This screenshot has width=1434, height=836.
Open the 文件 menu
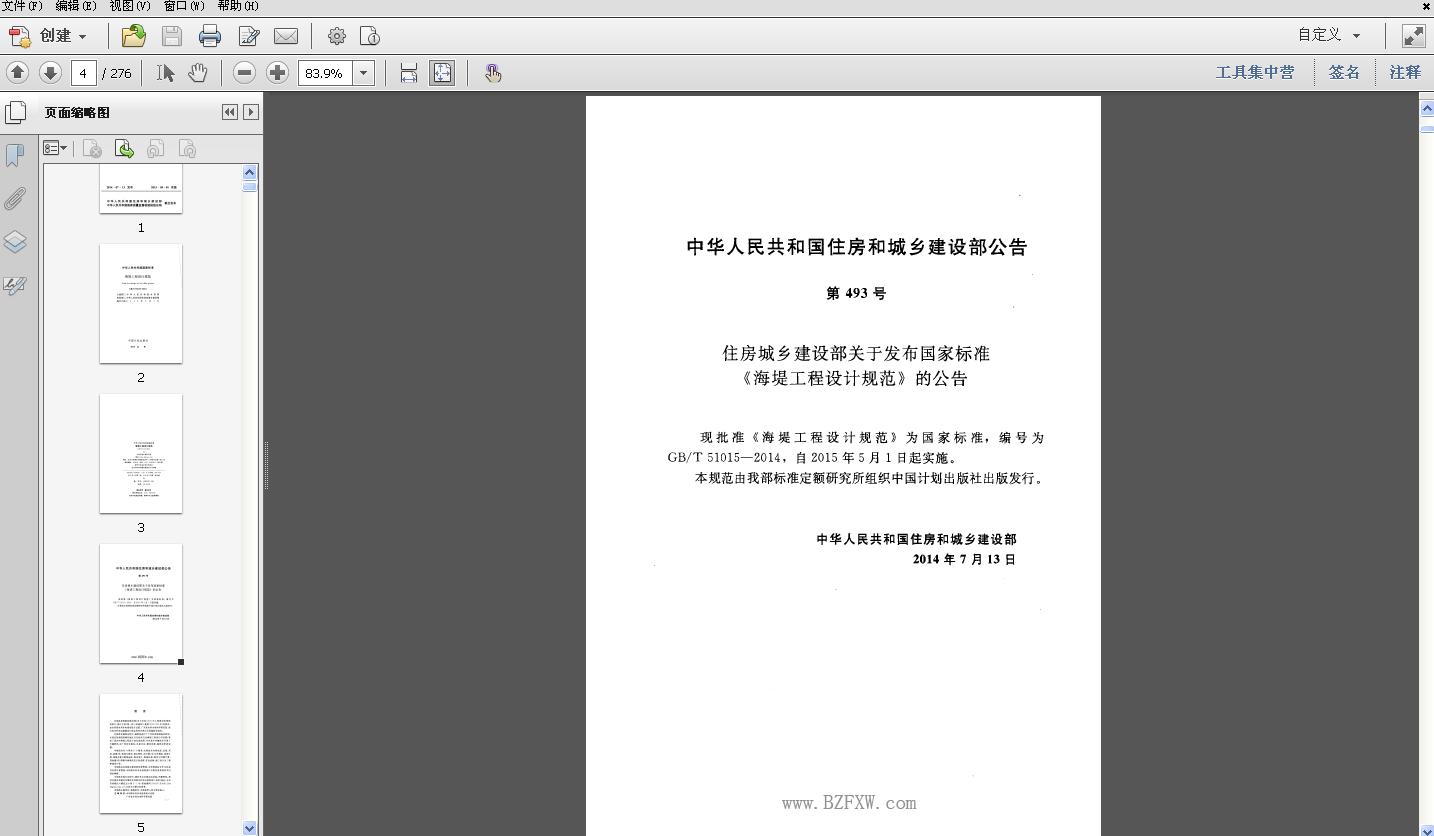pos(22,6)
